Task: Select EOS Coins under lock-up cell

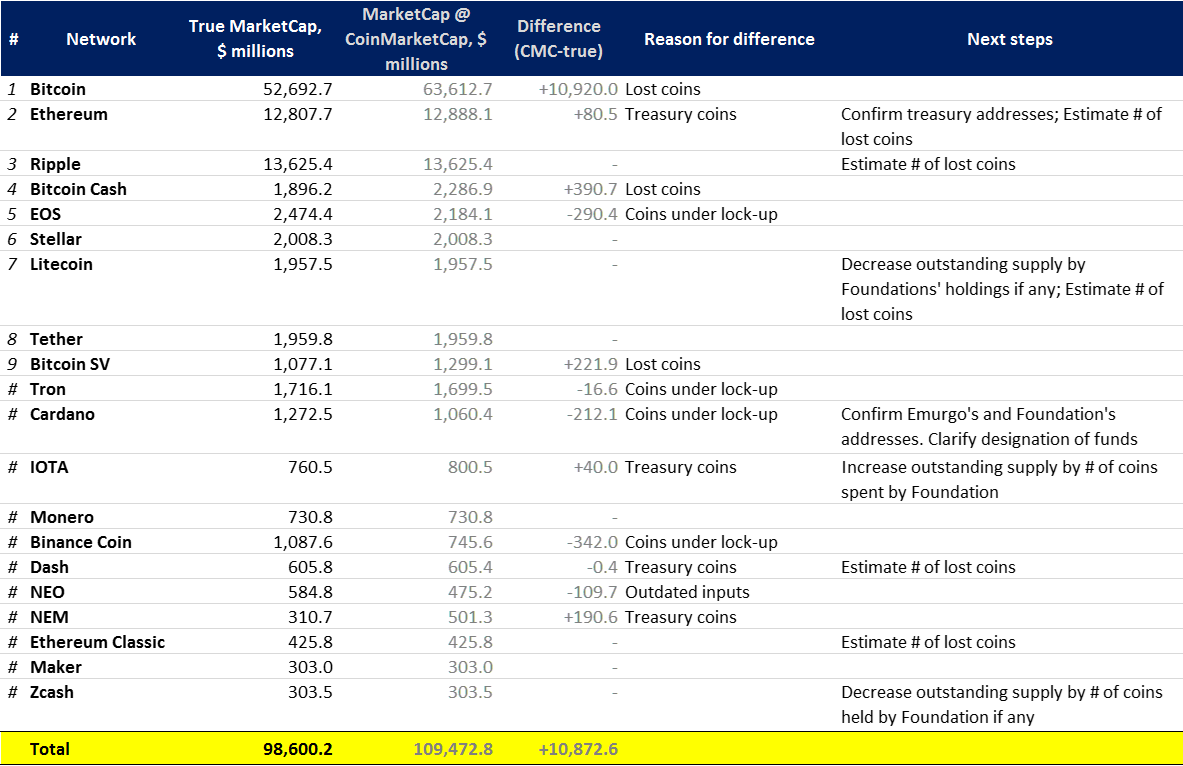Action: [701, 214]
